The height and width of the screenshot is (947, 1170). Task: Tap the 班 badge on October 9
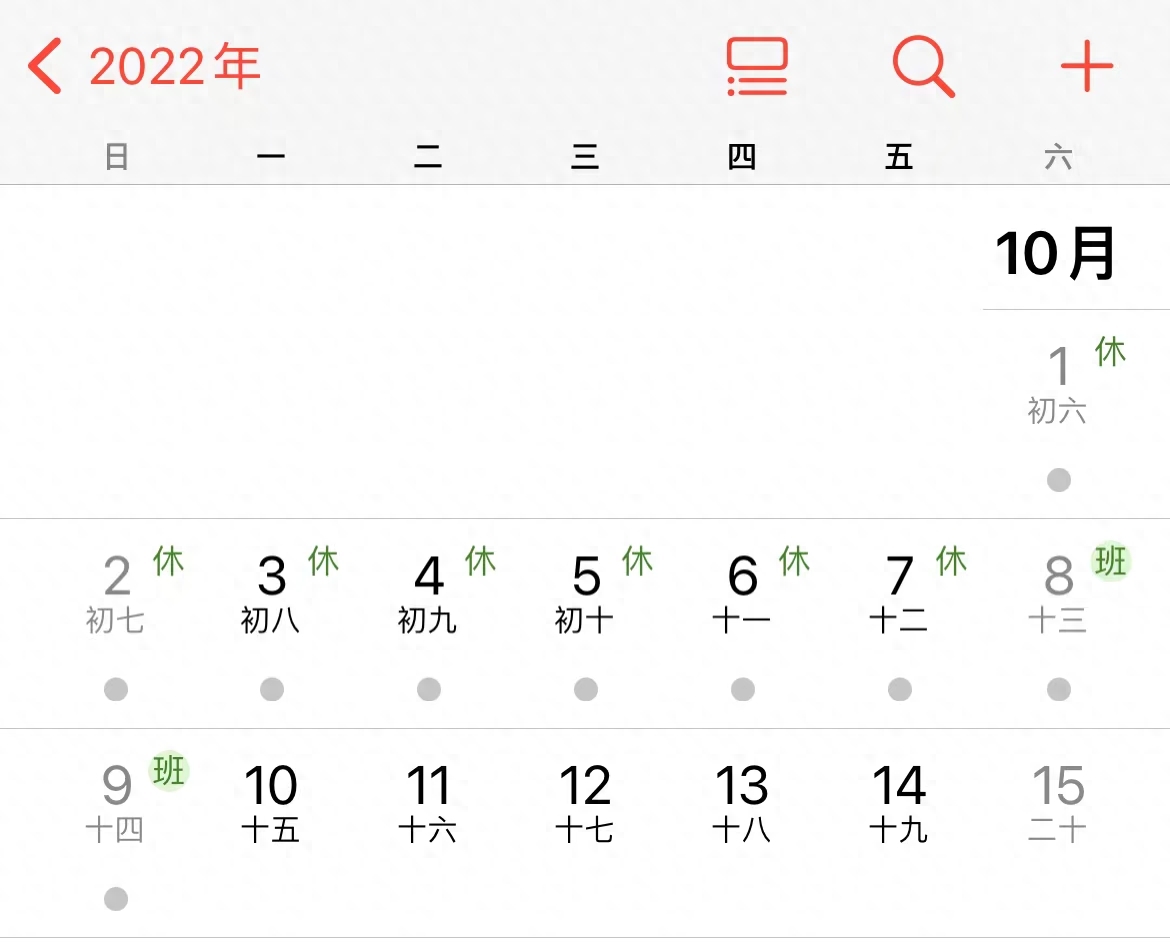tap(169, 770)
